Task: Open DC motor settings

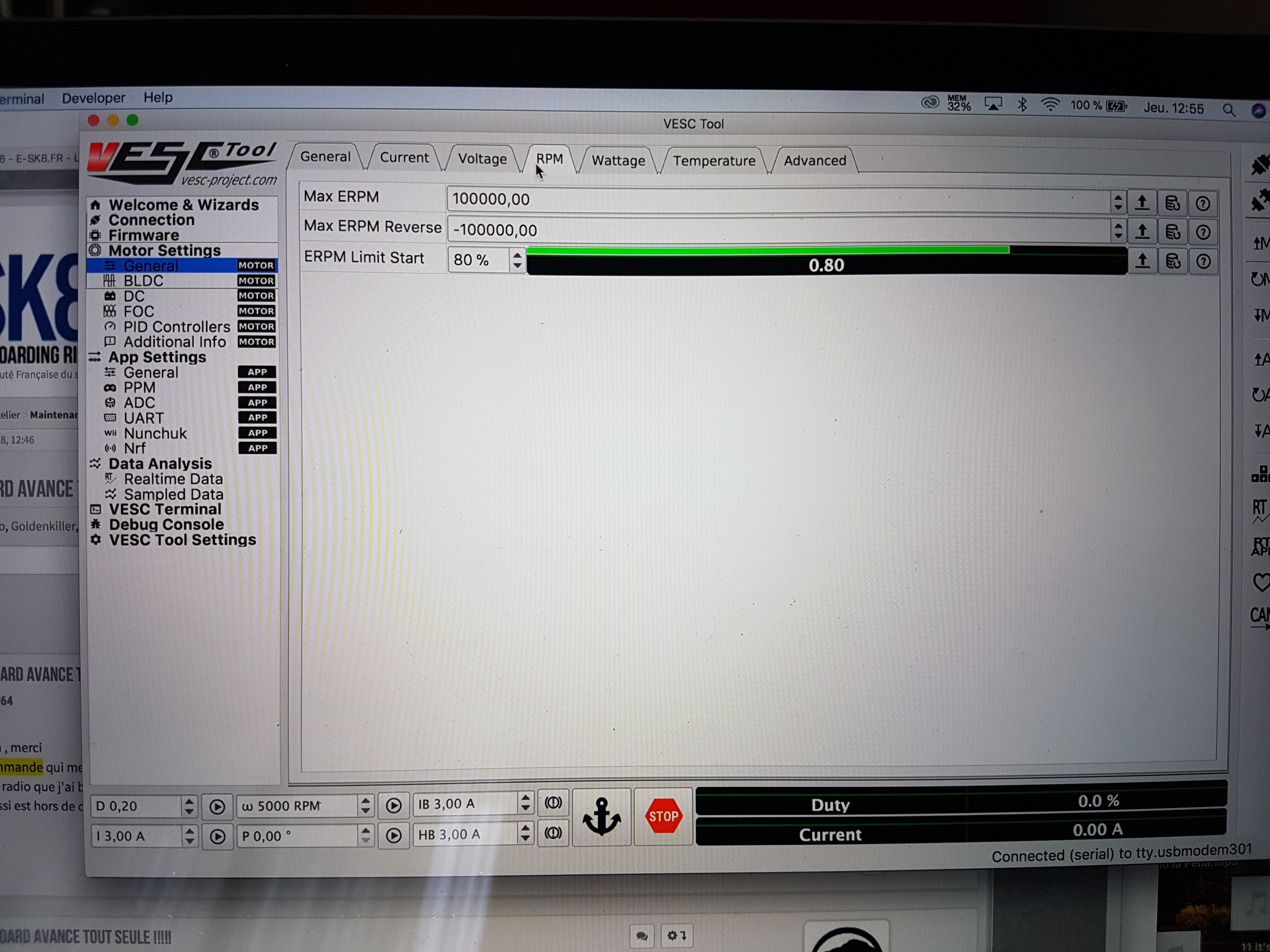Action: point(182,296)
